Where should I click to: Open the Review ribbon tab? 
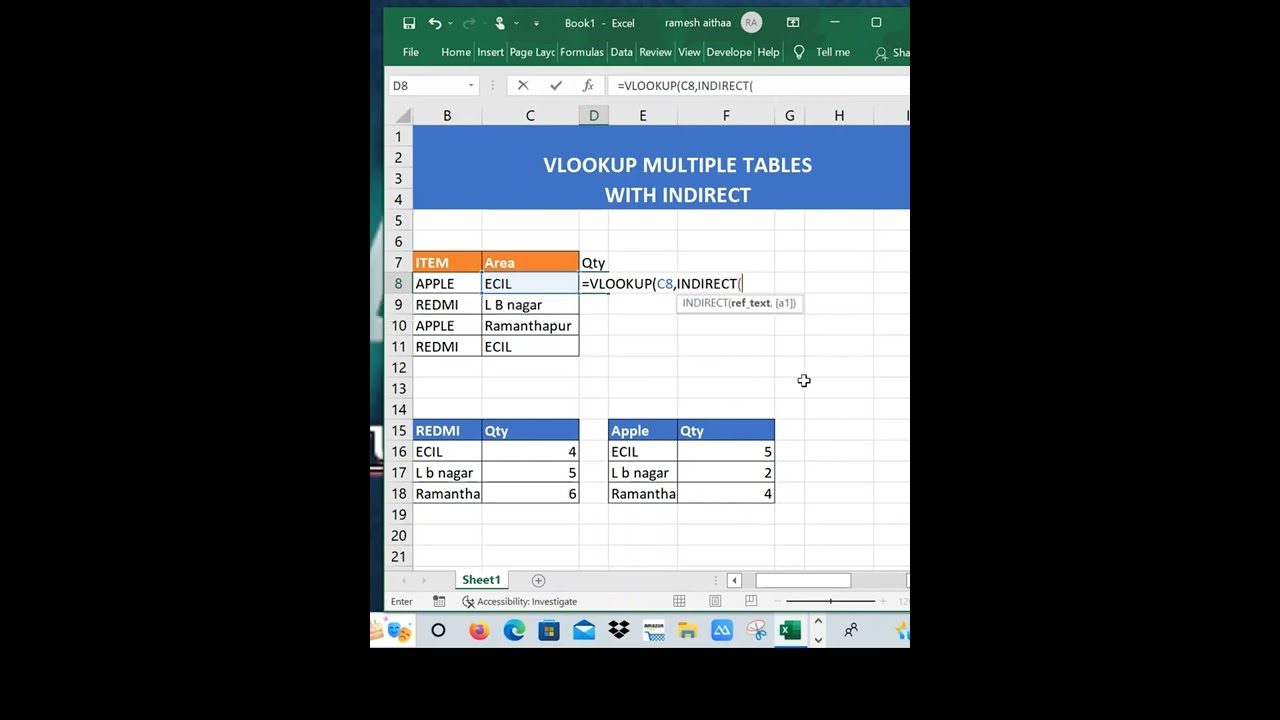pos(655,52)
